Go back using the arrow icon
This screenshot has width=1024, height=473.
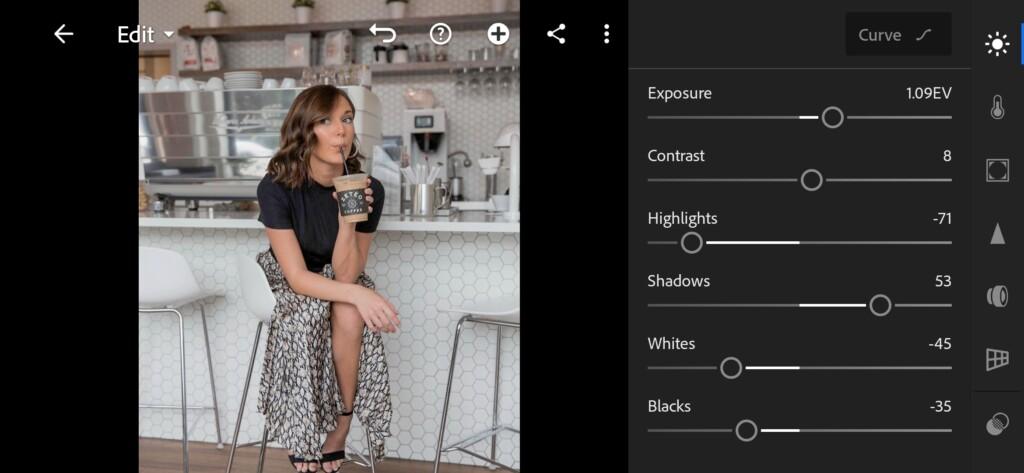point(63,34)
